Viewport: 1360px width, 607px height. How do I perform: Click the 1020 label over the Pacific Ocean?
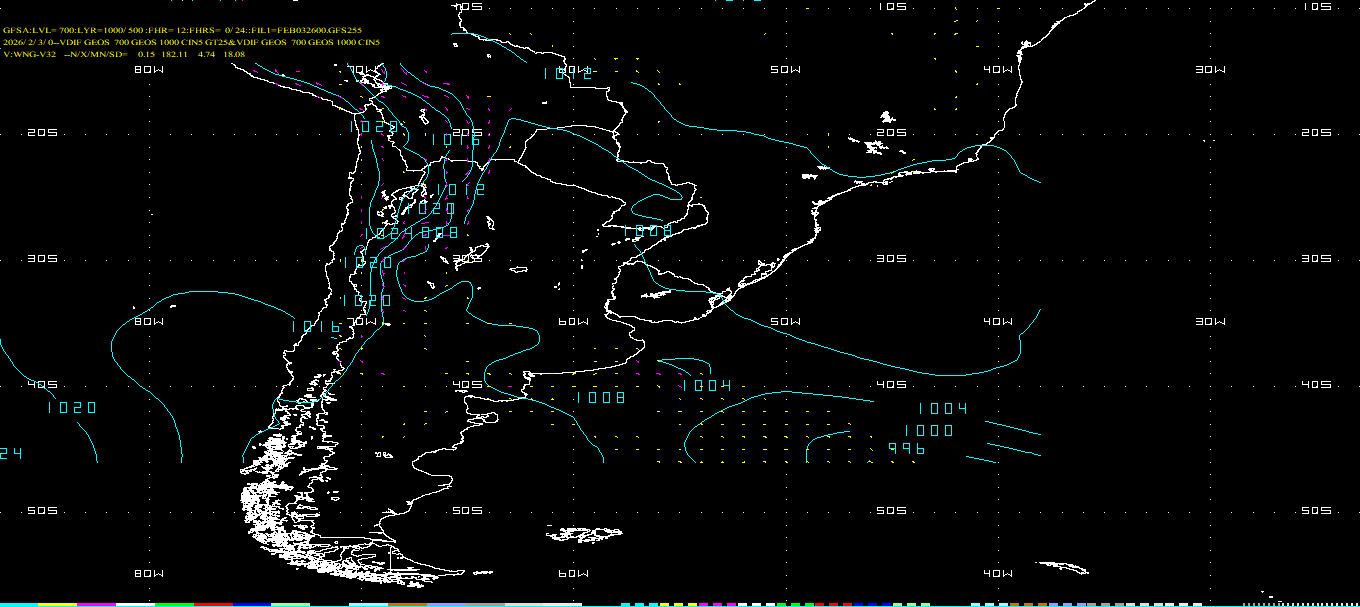[x=72, y=408]
